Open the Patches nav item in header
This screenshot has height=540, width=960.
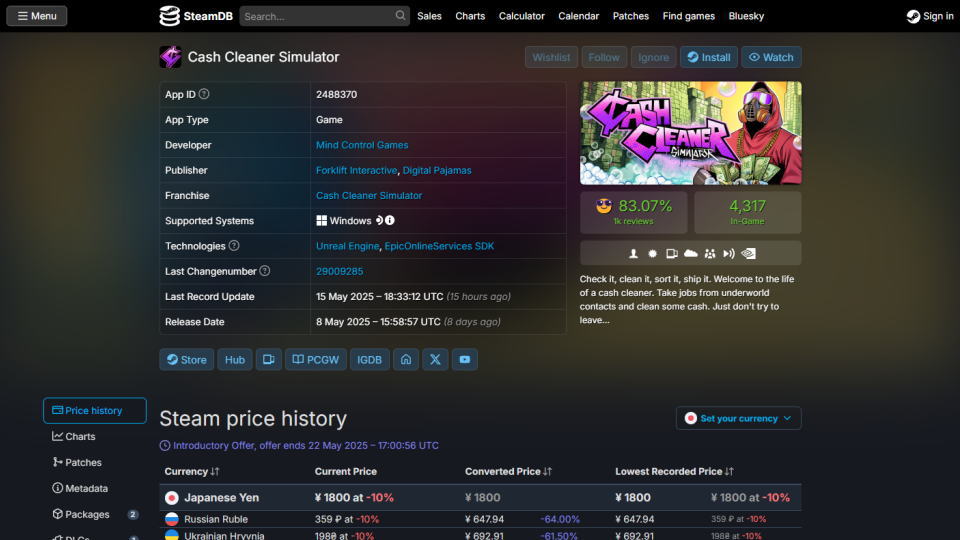(631, 16)
